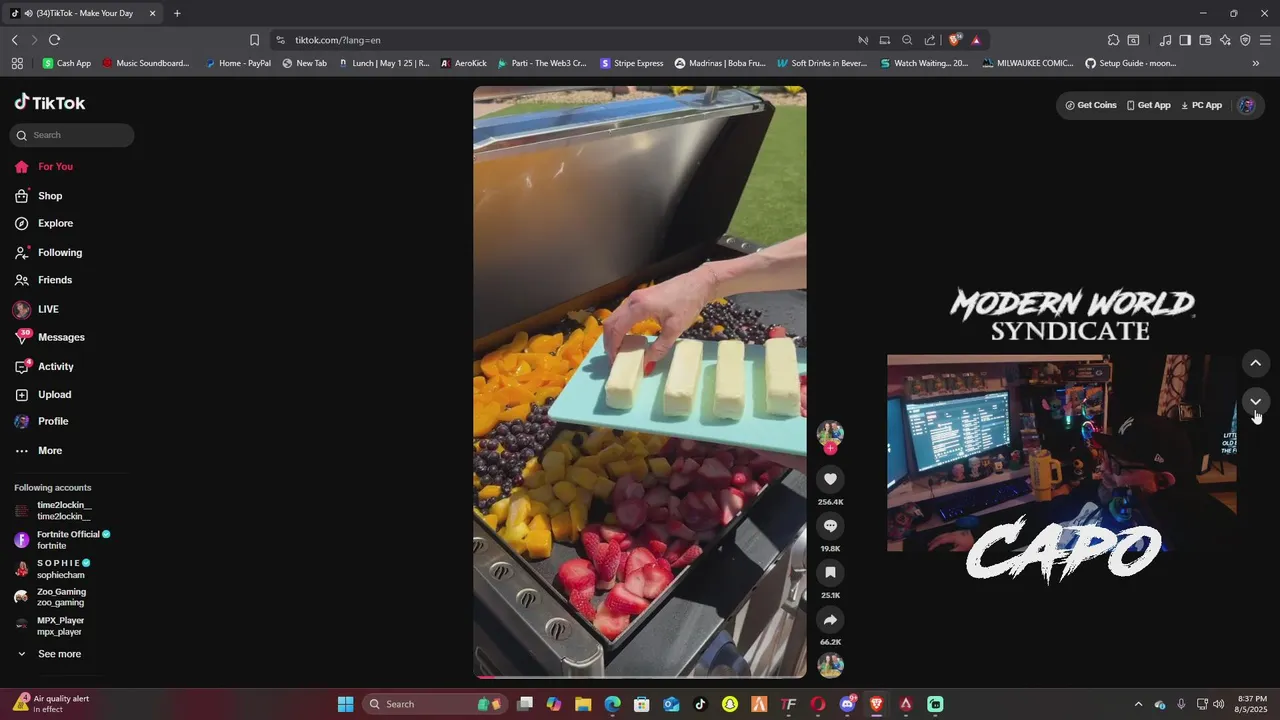Screen dimensions: 1280x720
Task: Open the sound disc below the share count
Action: [x=830, y=665]
